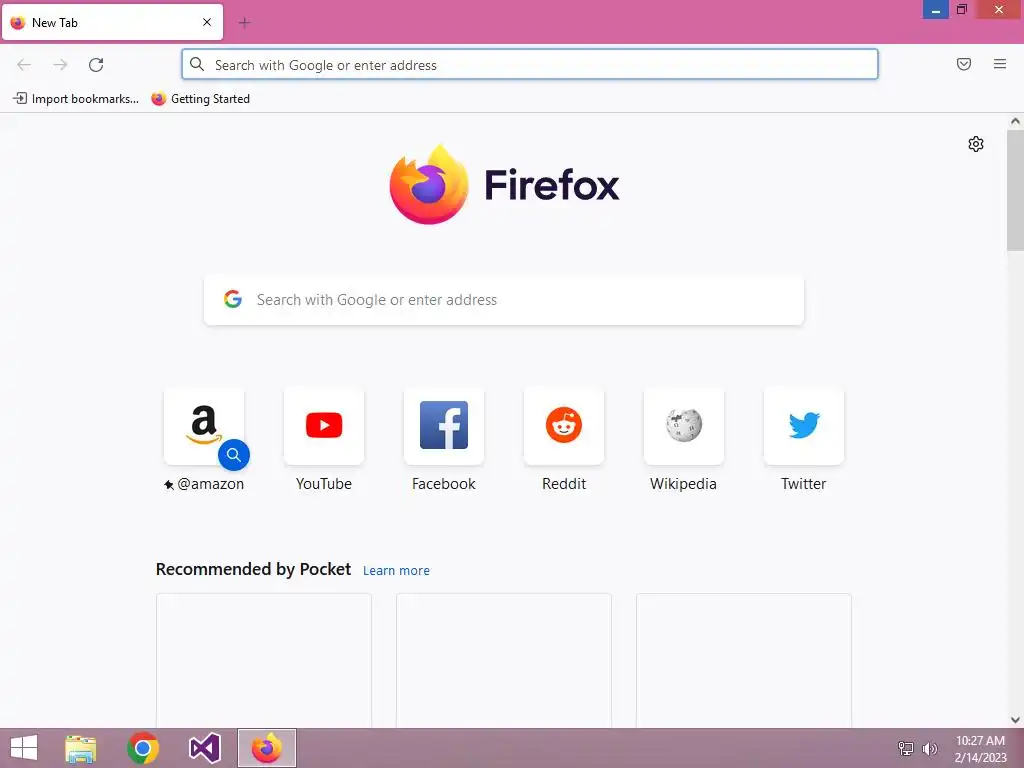
Task: Open the Wikipedia shortcut tile
Action: (x=684, y=426)
